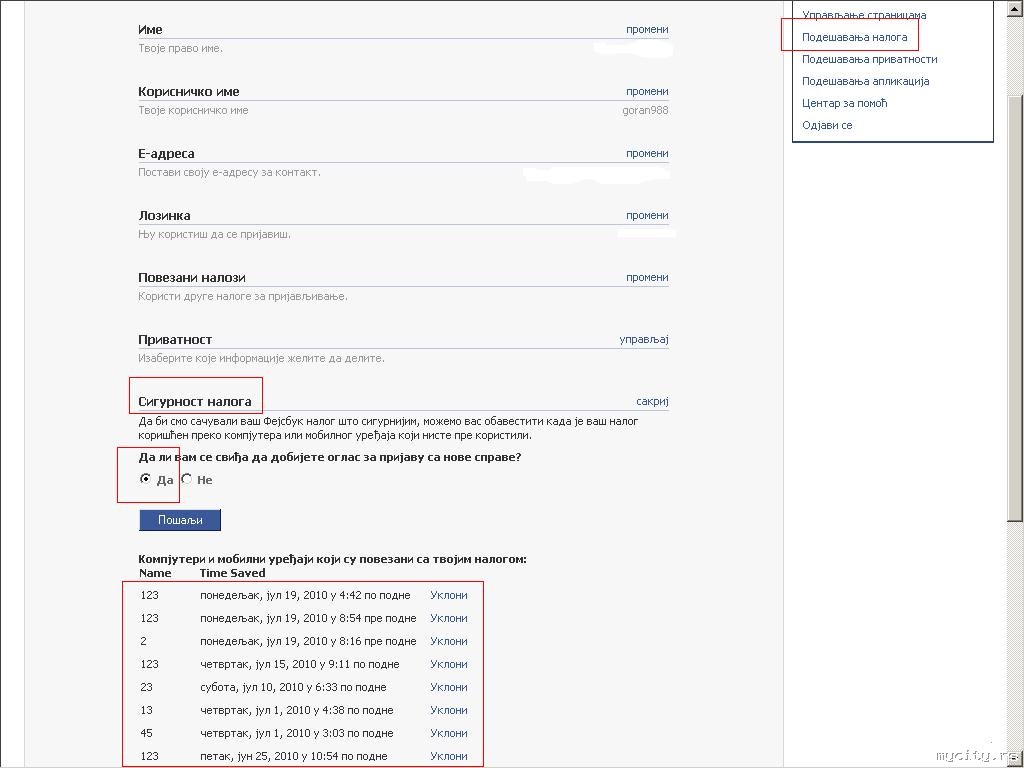Click 'промени' next to Е-адреса
This screenshot has width=1024, height=768.
[x=647, y=153]
